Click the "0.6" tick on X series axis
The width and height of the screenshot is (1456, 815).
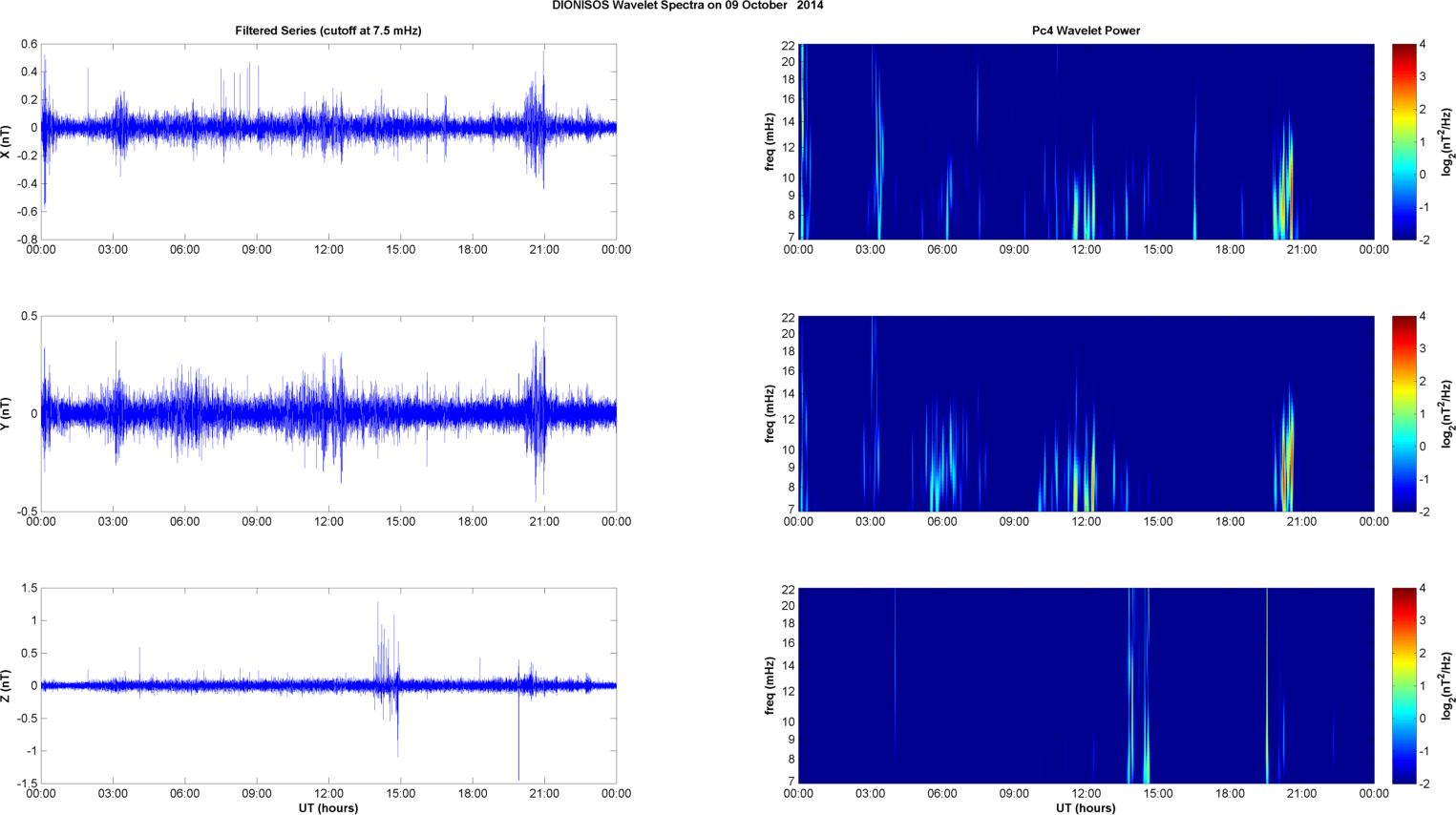(29, 44)
